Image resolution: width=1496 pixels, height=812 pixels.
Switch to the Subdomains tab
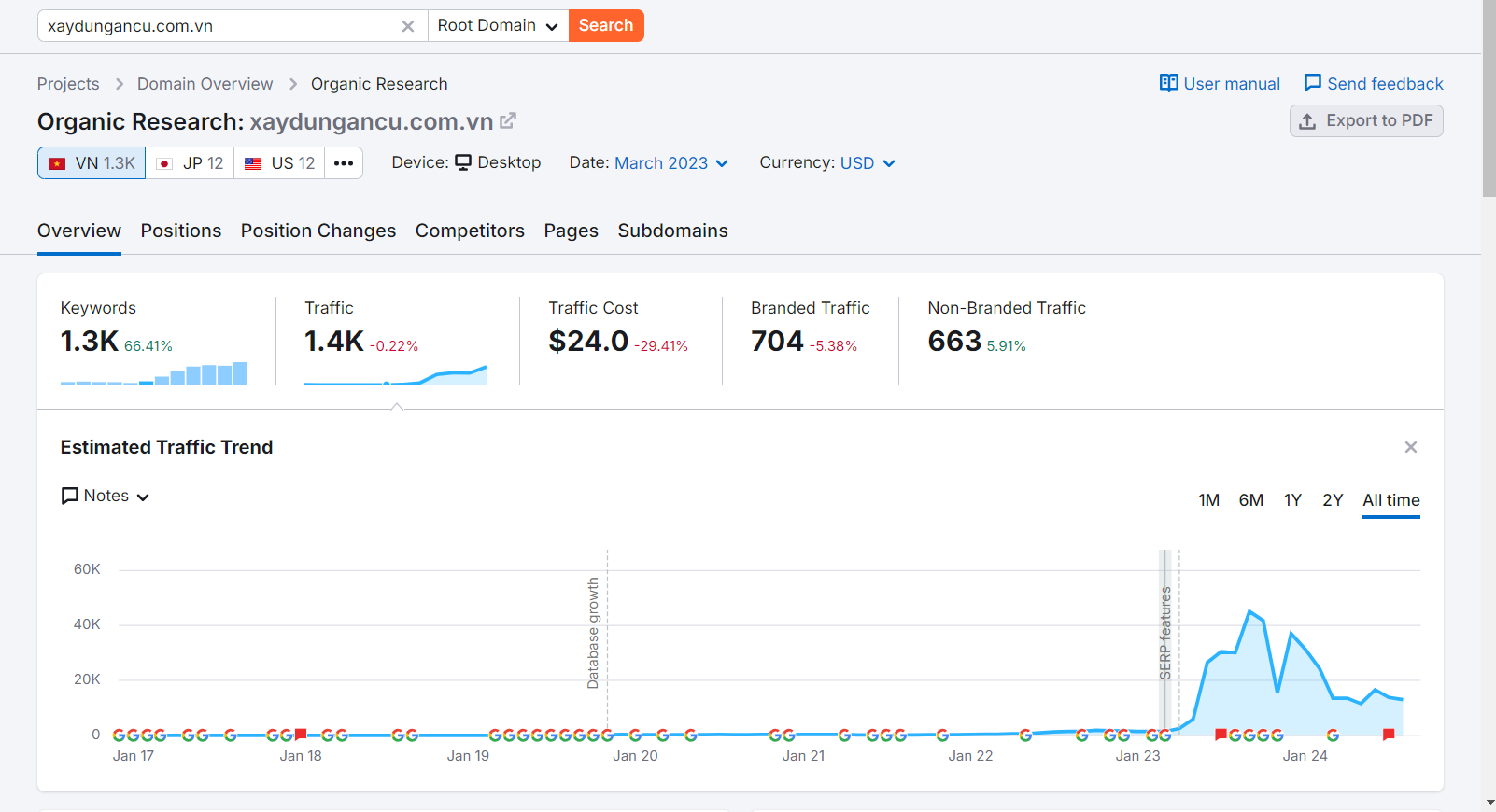[673, 231]
